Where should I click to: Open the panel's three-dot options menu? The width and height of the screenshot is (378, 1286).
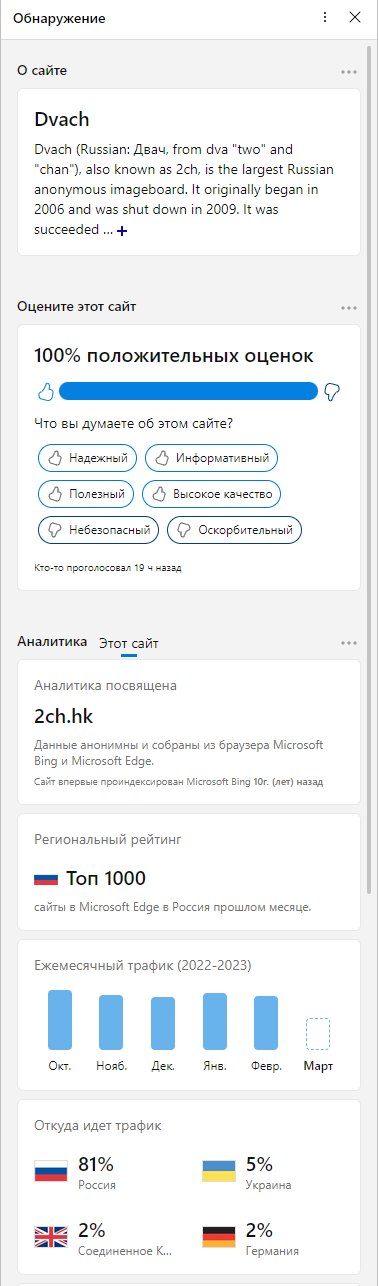325,17
